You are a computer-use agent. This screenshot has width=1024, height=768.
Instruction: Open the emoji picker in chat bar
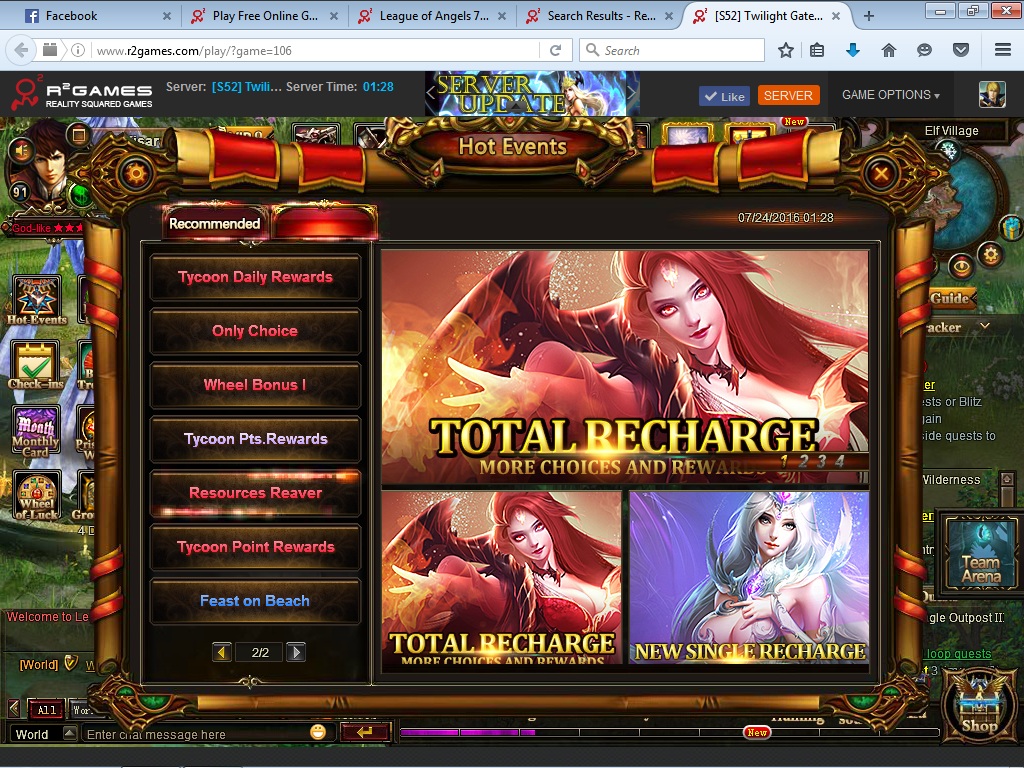pos(318,732)
